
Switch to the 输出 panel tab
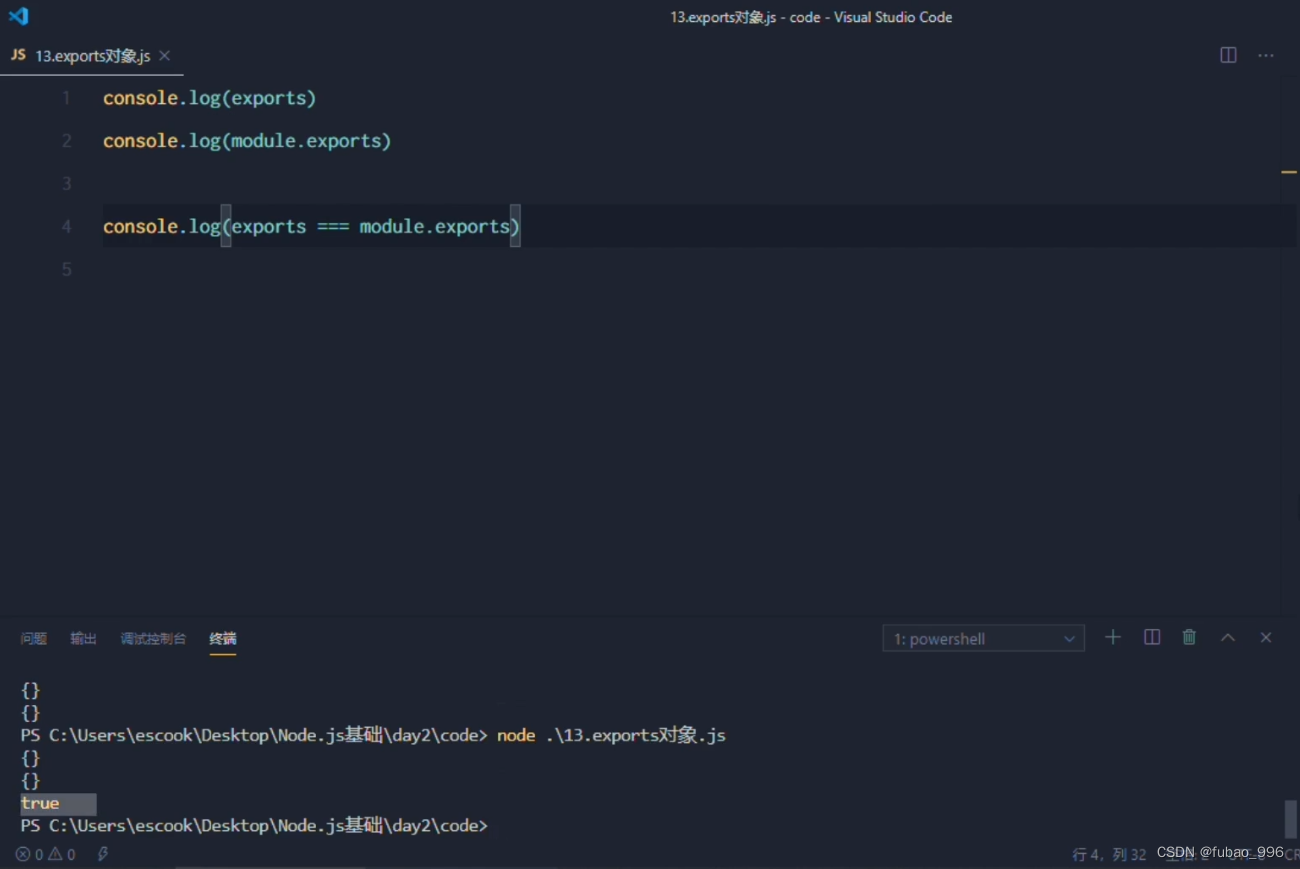(x=83, y=638)
